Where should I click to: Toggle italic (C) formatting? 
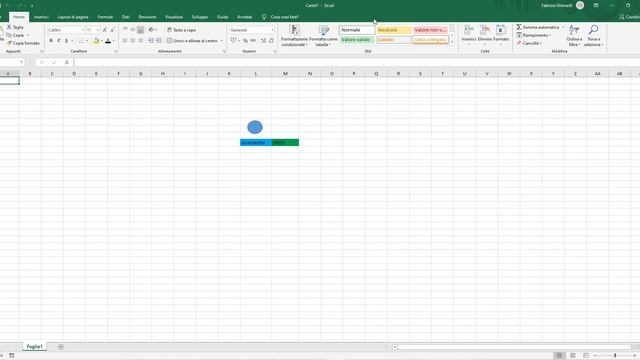click(59, 41)
